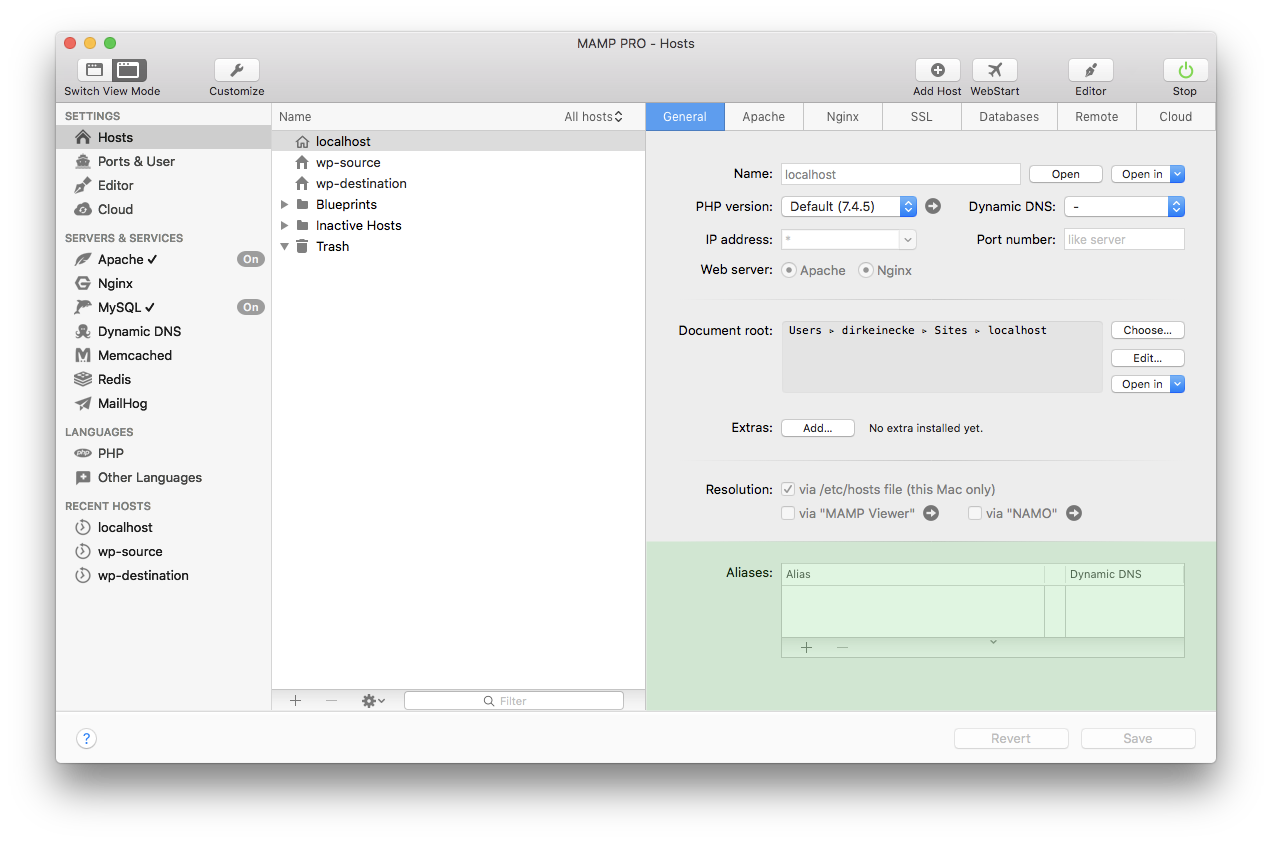1272x843 pixels.
Task: Open recent host wp-source
Action: [x=163, y=551]
